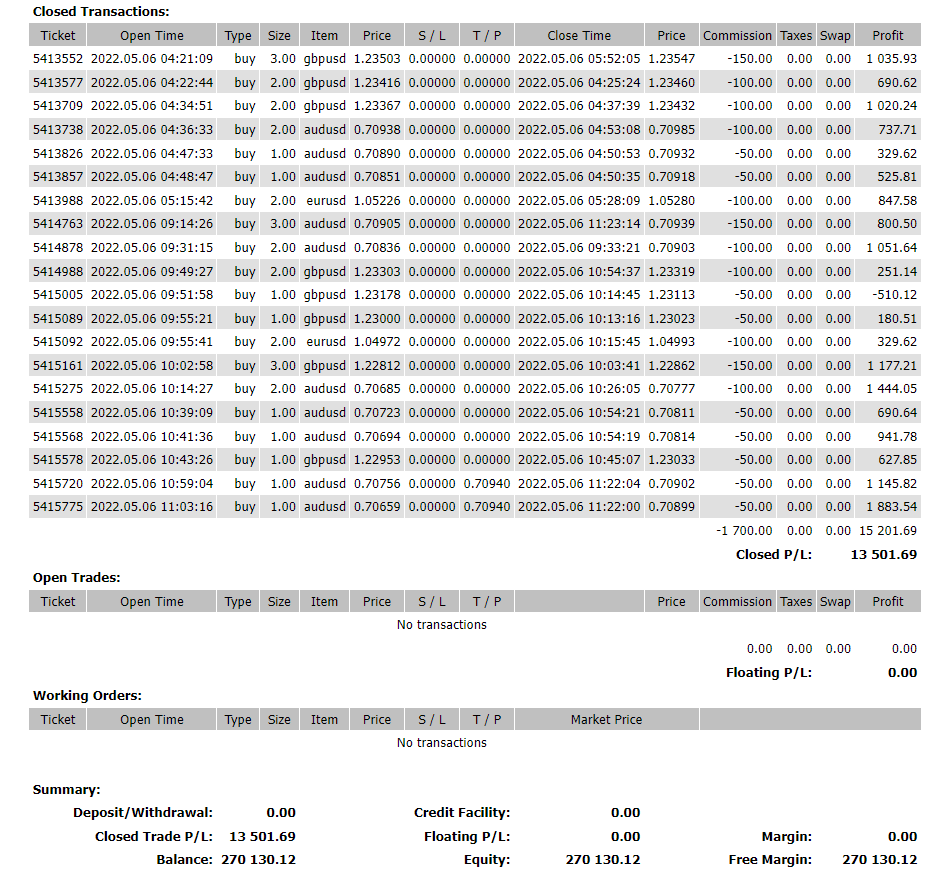
Task: Select open time 2022.05.06 09:14:26
Action: [x=152, y=224]
